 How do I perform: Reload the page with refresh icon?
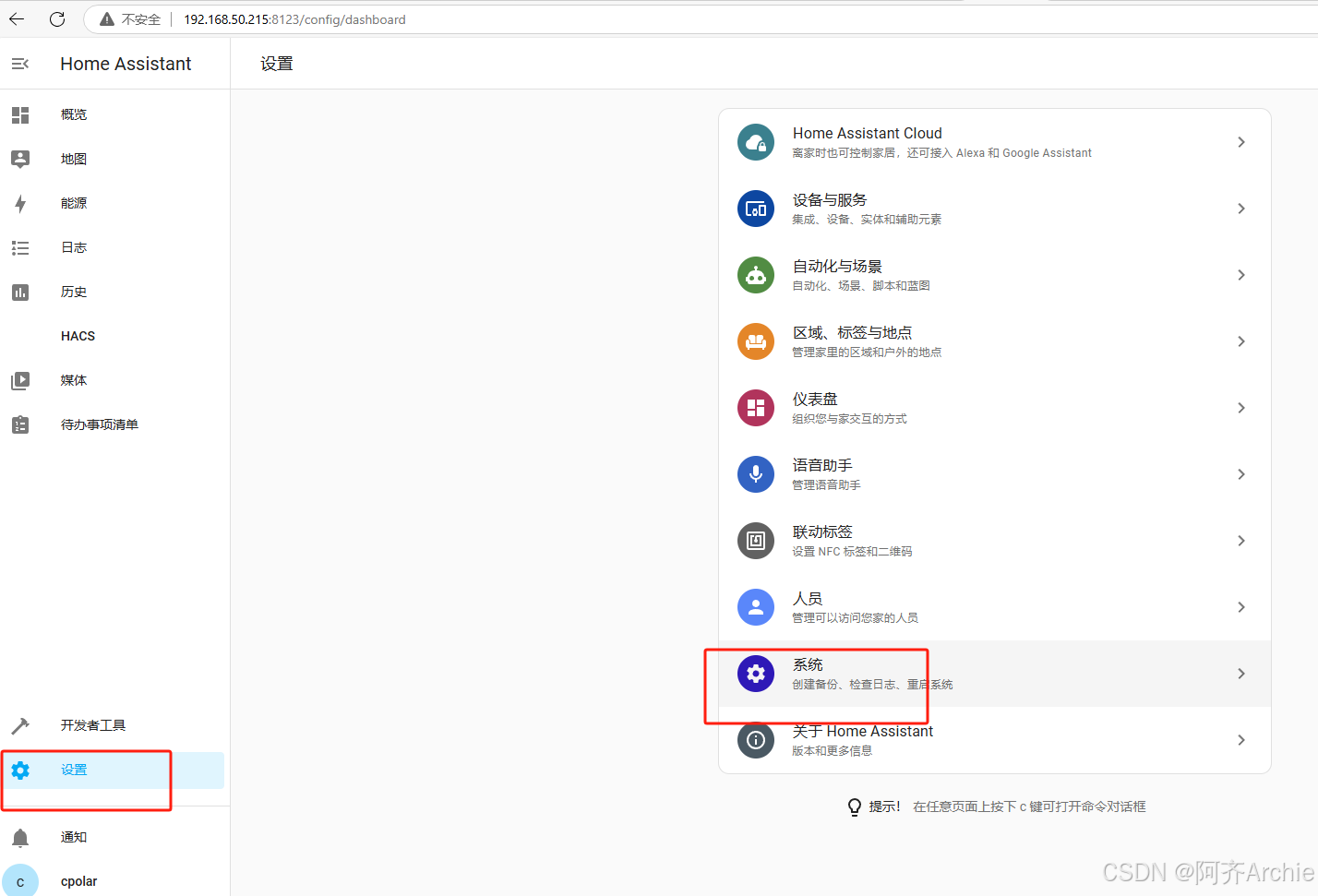click(56, 18)
